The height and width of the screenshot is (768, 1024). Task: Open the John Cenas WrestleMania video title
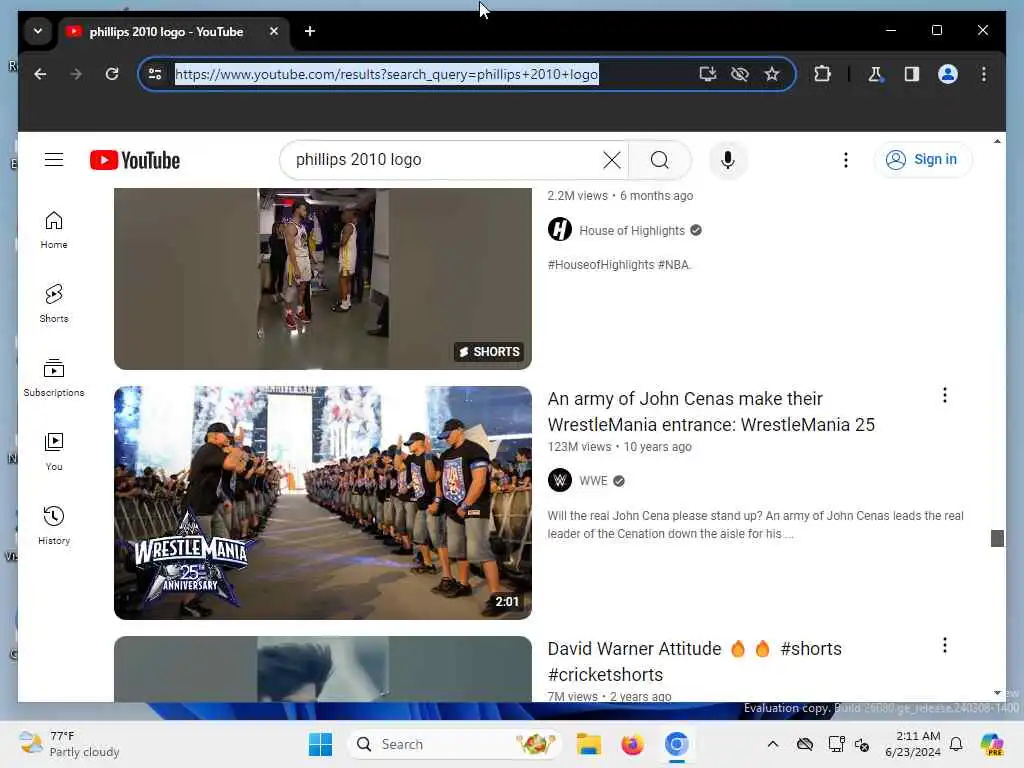[711, 411]
